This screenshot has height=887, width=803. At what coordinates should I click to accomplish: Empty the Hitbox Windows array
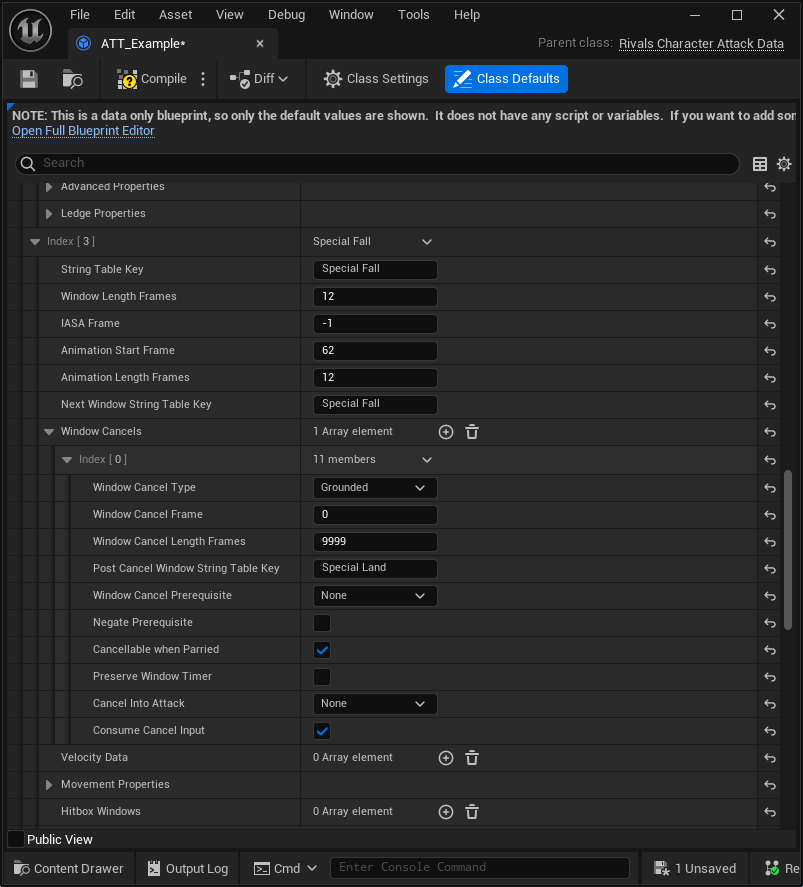coord(472,812)
